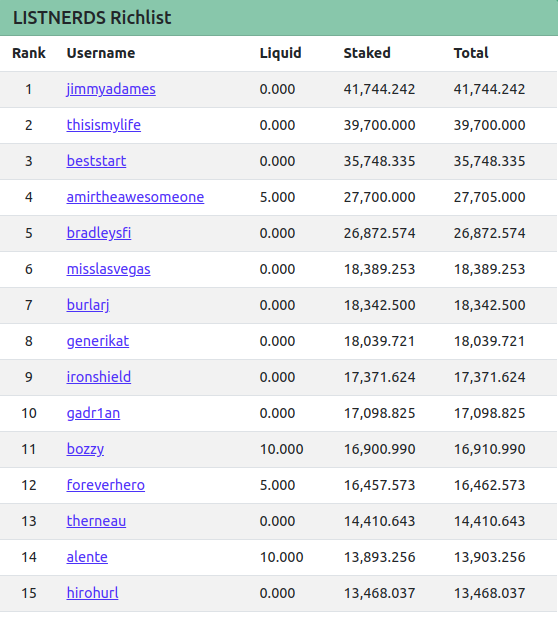Select total value 13,903.256
The image size is (558, 617).
490,557
